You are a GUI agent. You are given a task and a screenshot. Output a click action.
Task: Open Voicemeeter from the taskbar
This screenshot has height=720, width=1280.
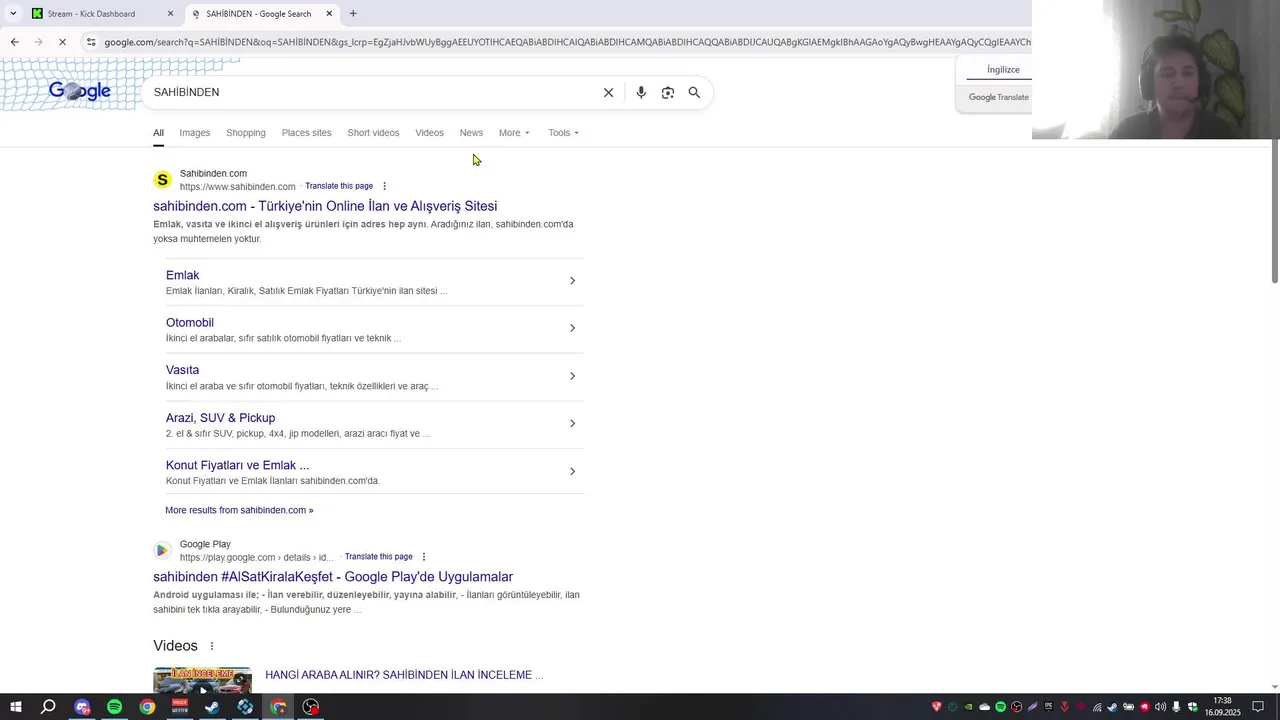pyautogui.click(x=180, y=707)
